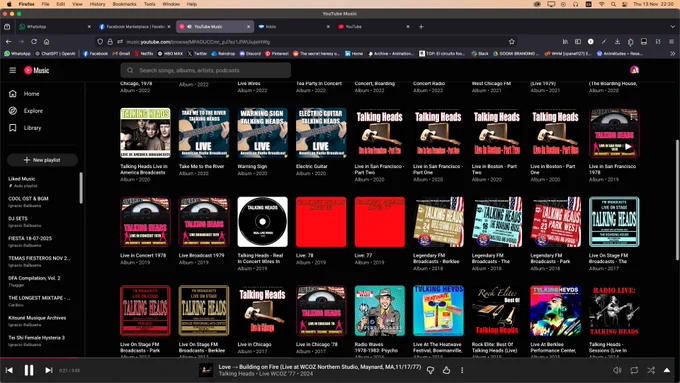Skip to previous track
Screen dimensions: 680x383
(x=9, y=370)
